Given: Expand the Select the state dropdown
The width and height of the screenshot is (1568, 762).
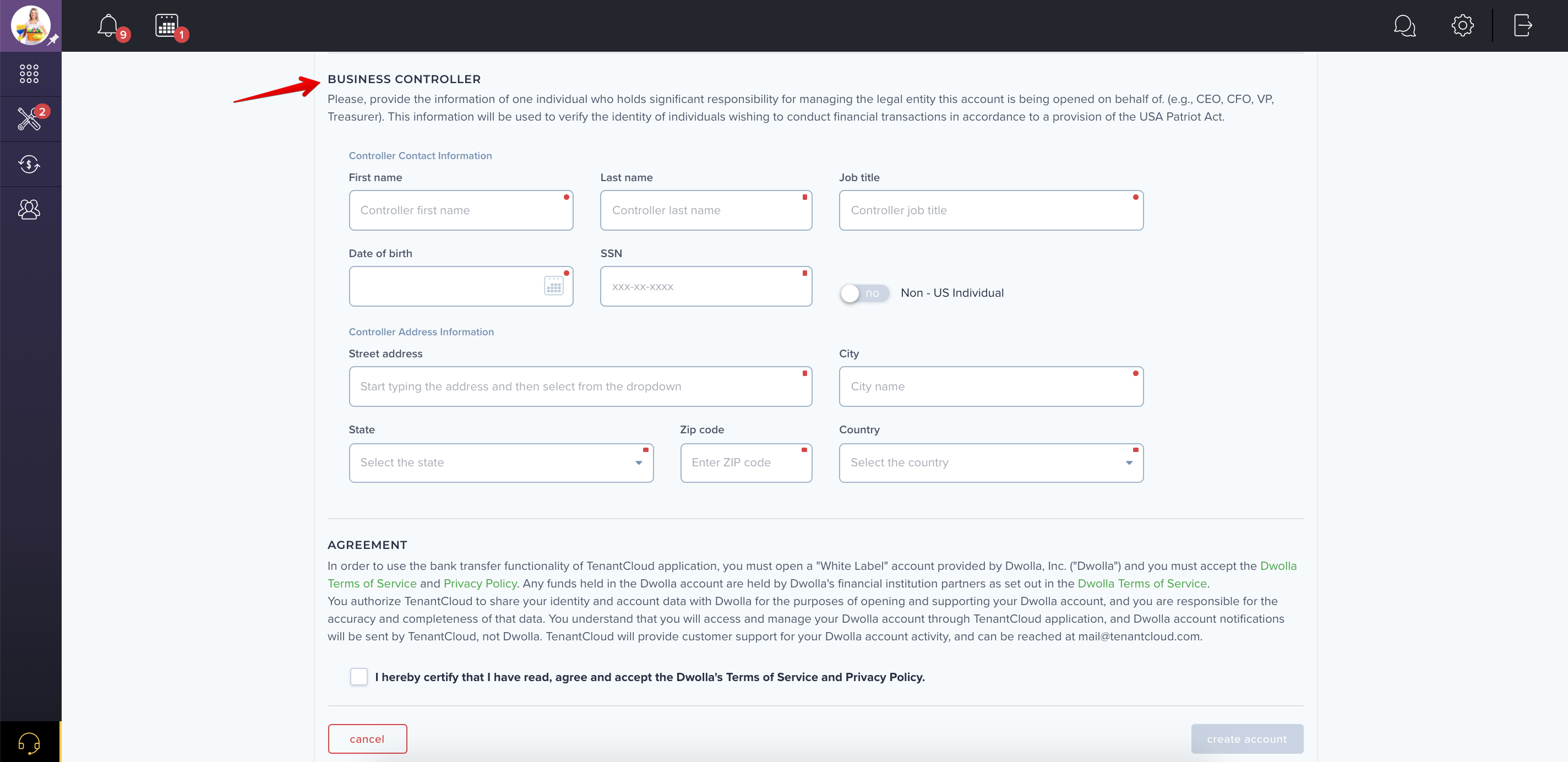Looking at the screenshot, I should (501, 462).
